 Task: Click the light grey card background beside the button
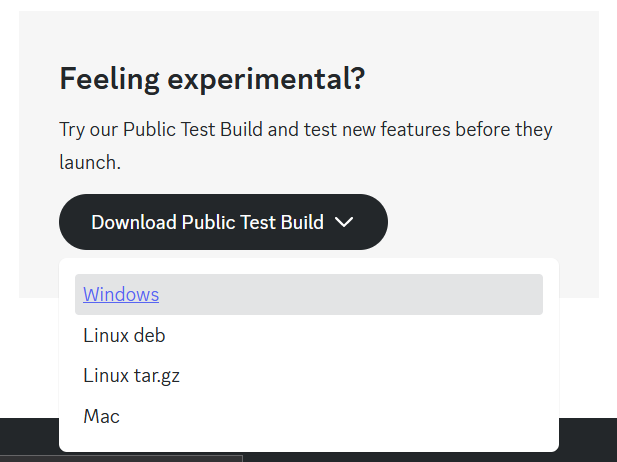490,222
